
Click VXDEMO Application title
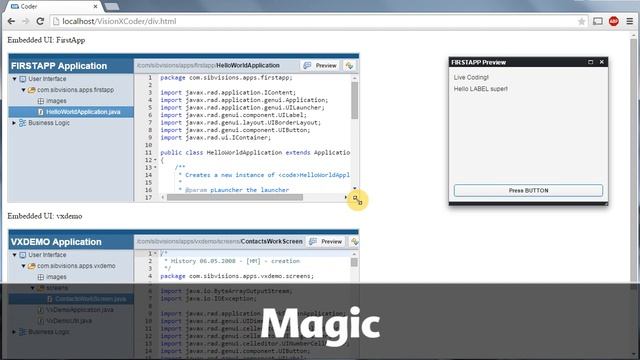[56, 242]
